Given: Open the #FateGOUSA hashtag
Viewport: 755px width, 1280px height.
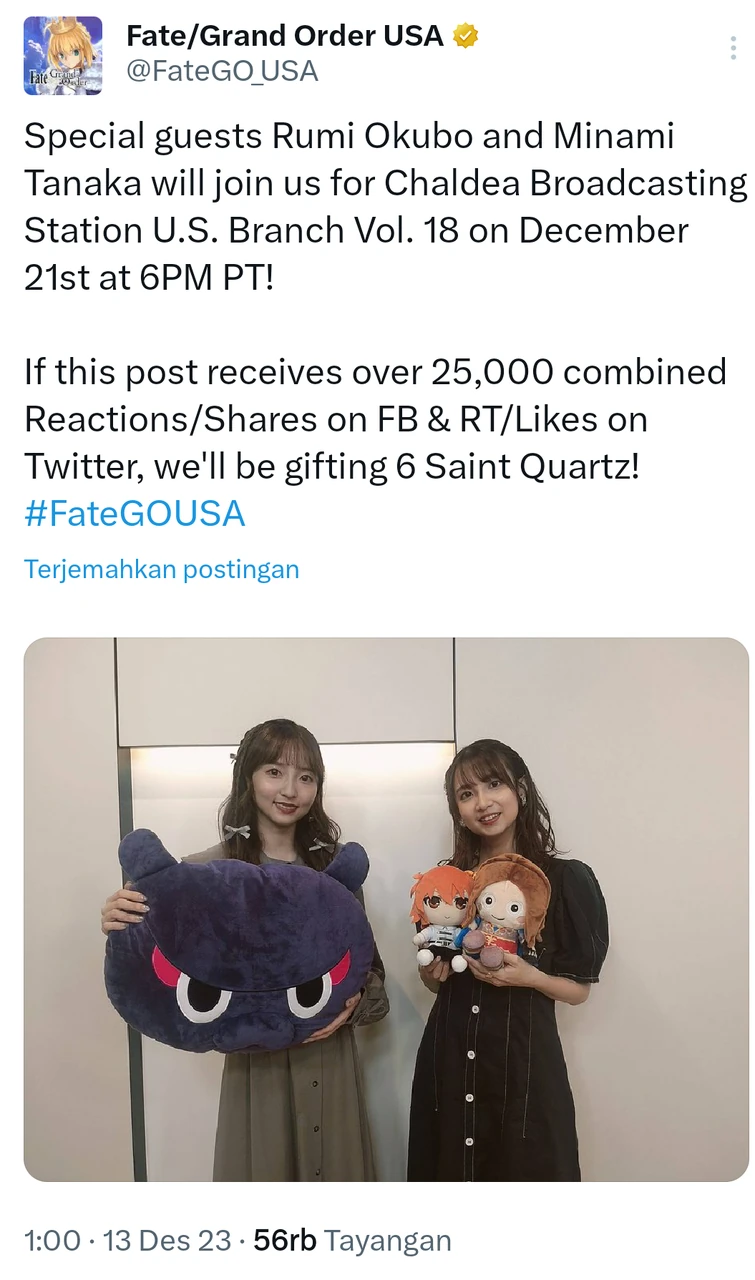Looking at the screenshot, I should 134,514.
